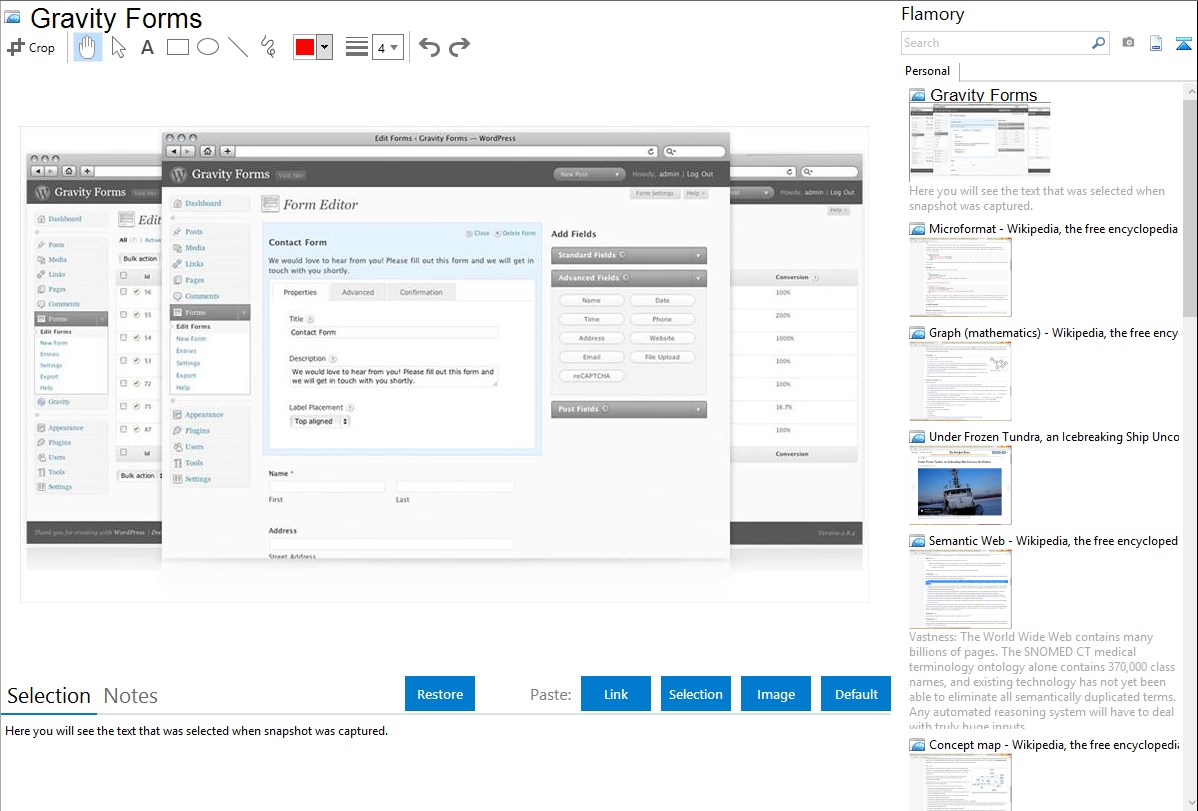Viewport: 1198px width, 811px height.
Task: Click the icon beside the Microformat snapshot title
Action: point(917,229)
